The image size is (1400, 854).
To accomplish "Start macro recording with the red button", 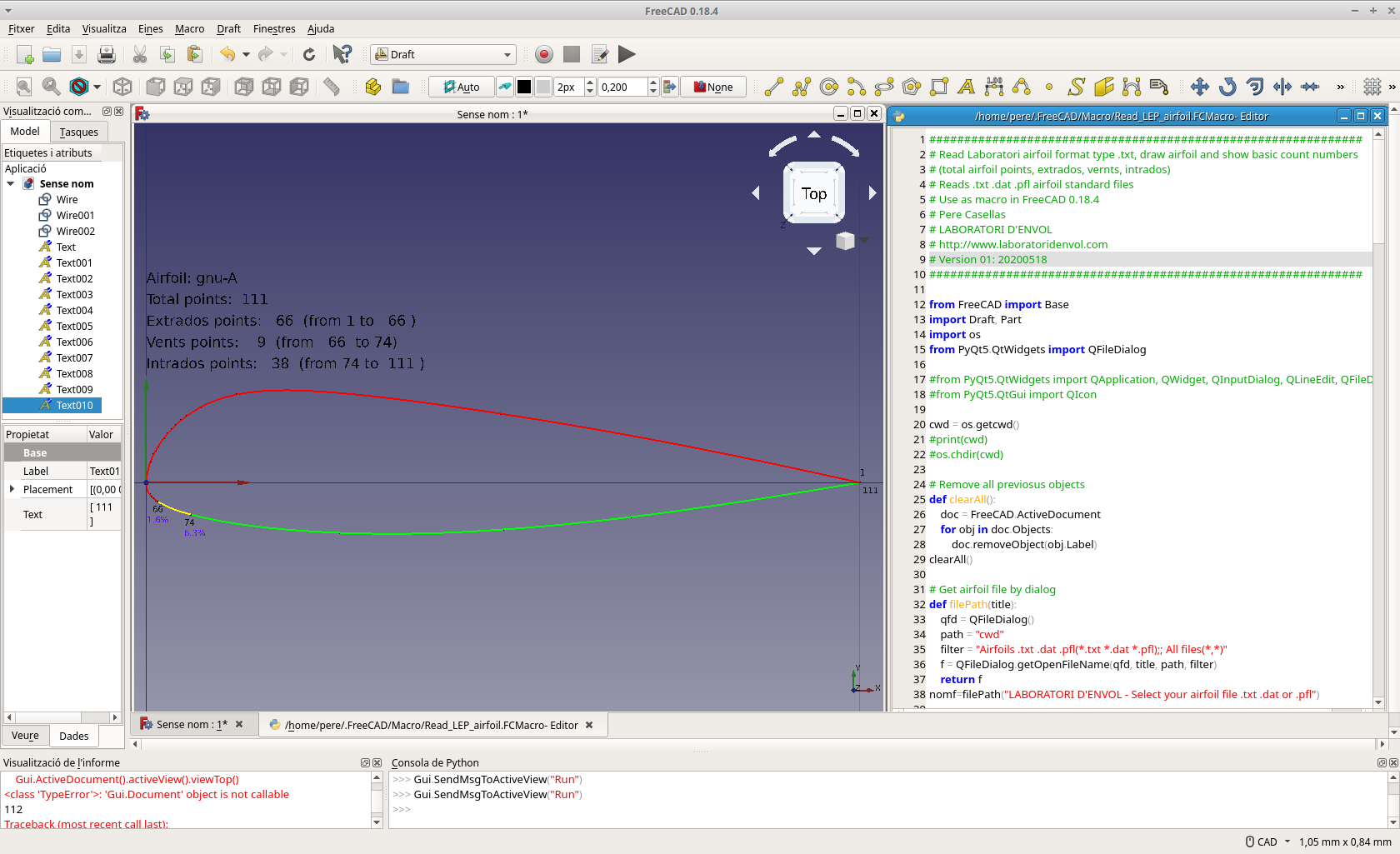I will click(x=544, y=55).
